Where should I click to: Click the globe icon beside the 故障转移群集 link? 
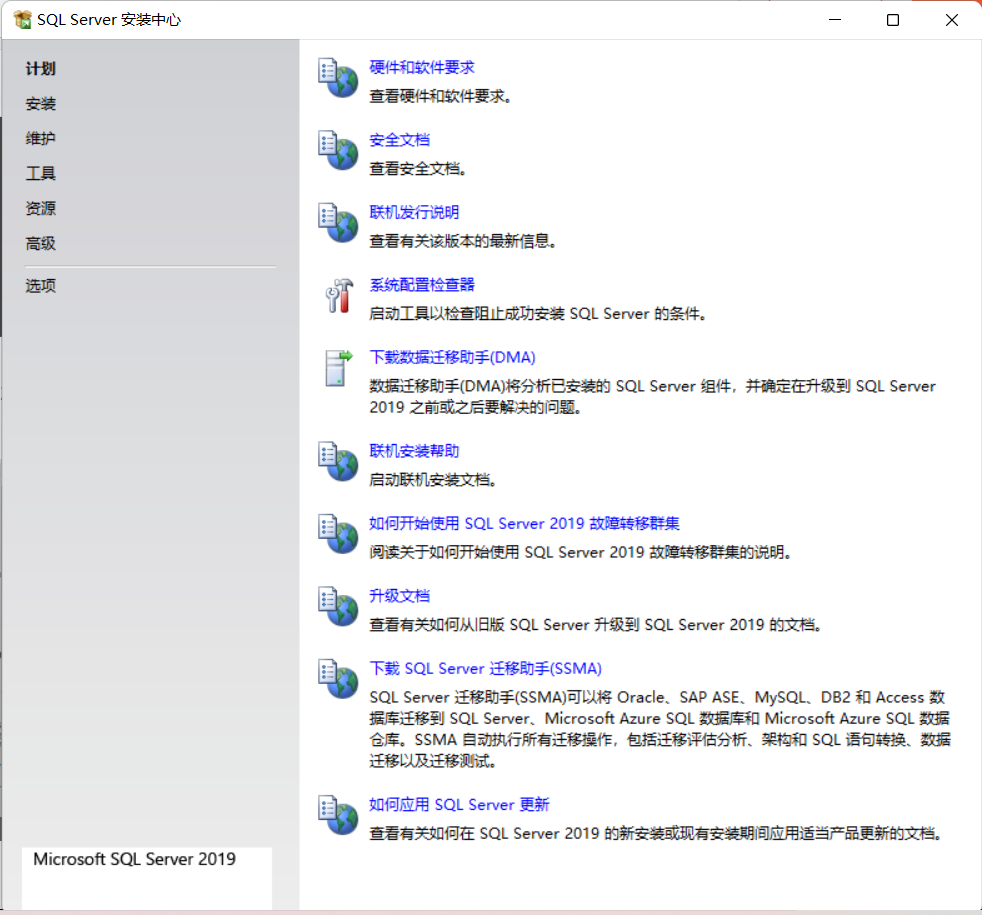pyautogui.click(x=338, y=534)
